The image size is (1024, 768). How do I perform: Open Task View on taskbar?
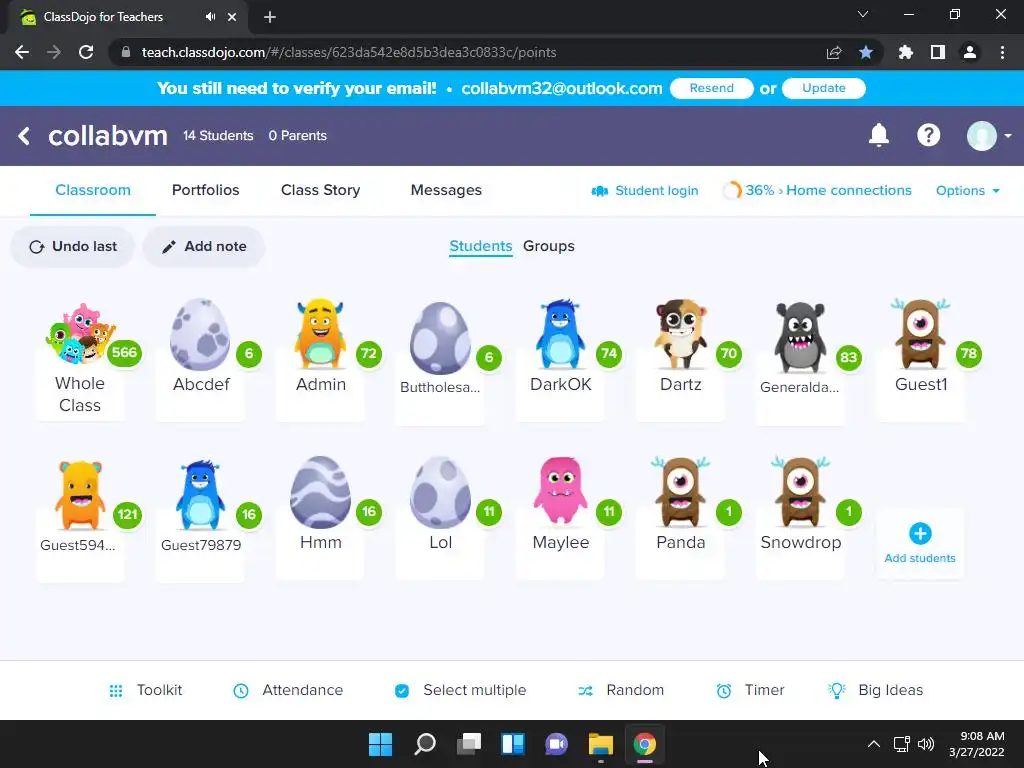468,744
